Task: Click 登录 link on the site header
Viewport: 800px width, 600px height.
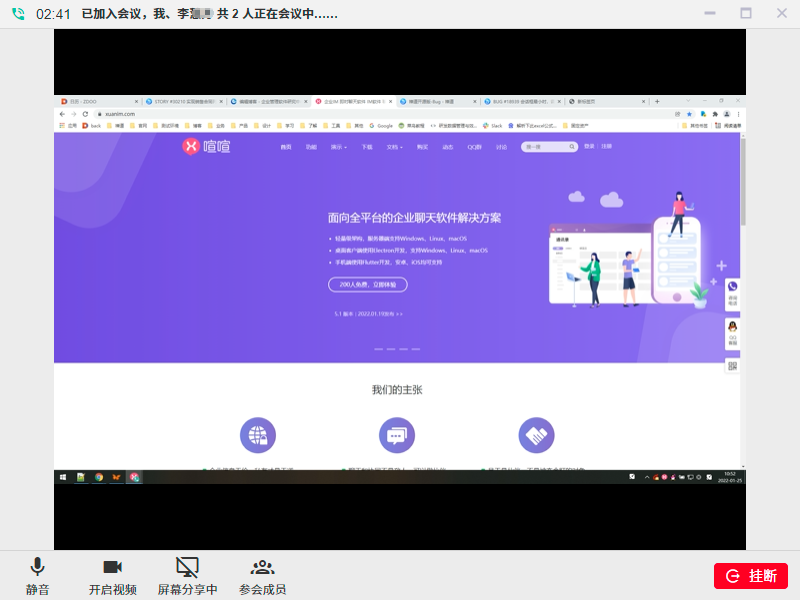Action: [589, 146]
